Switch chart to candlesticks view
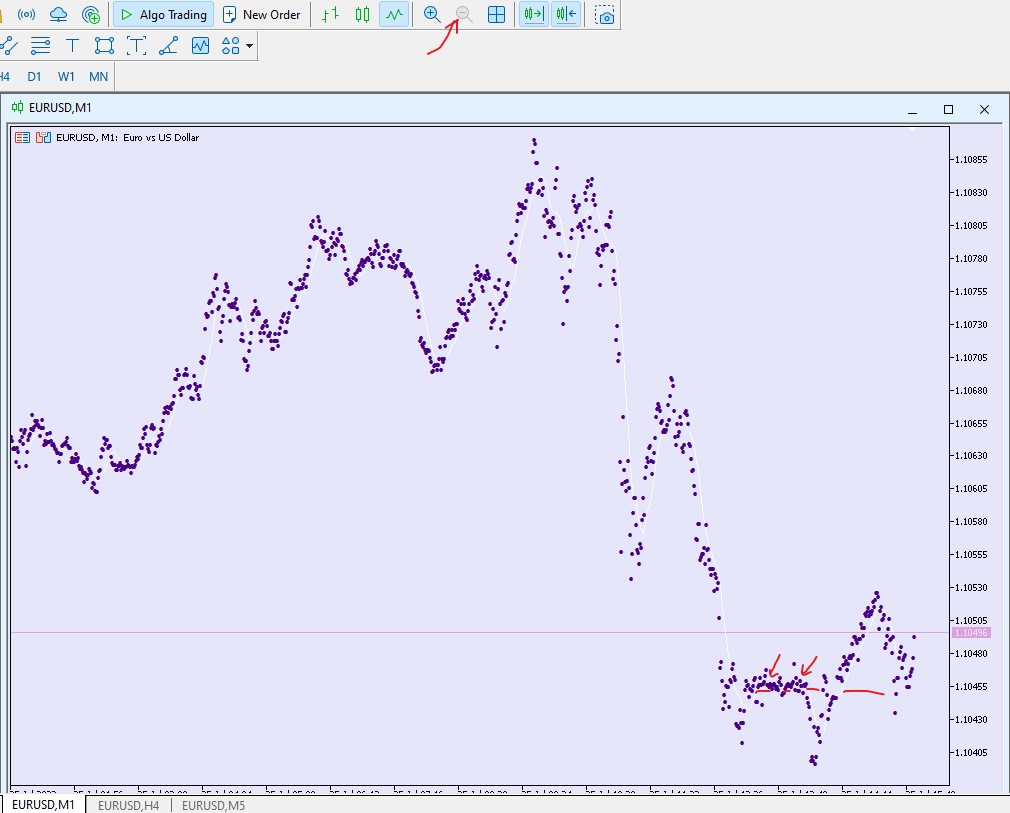1010x813 pixels. click(x=363, y=15)
